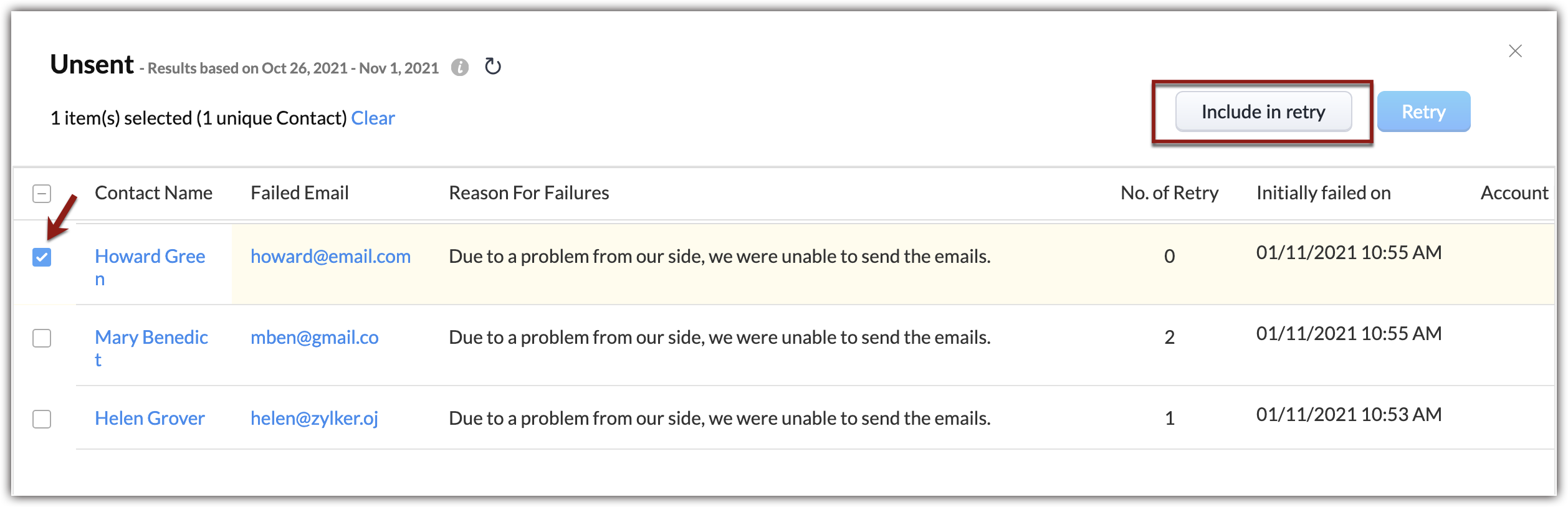
Task: Click the refresh icon near Unsent title
Action: click(x=493, y=66)
